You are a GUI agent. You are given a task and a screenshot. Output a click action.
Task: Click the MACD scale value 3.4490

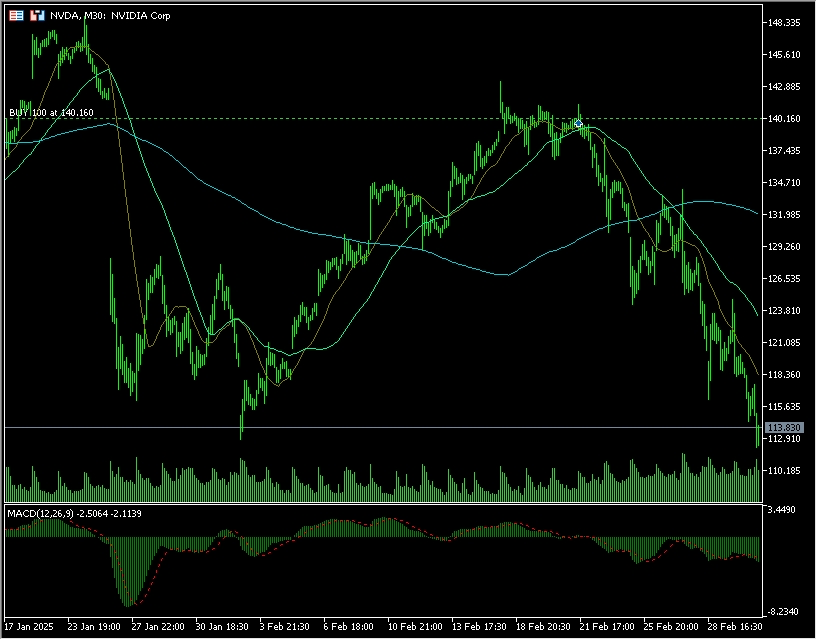(x=782, y=510)
